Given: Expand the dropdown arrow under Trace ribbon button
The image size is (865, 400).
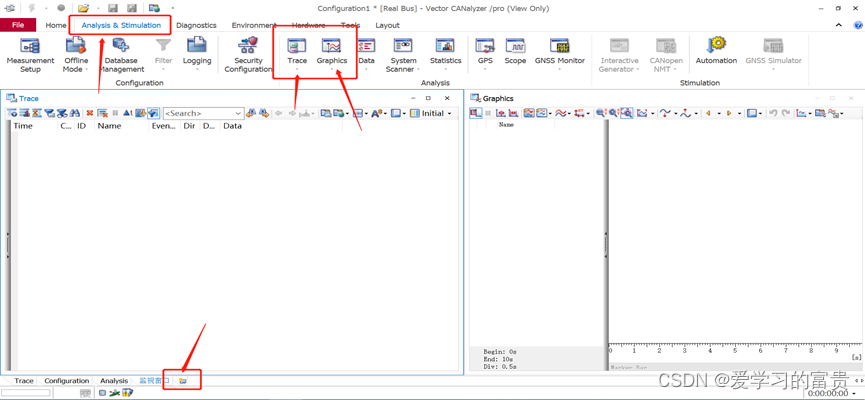Looking at the screenshot, I should pyautogui.click(x=297, y=70).
